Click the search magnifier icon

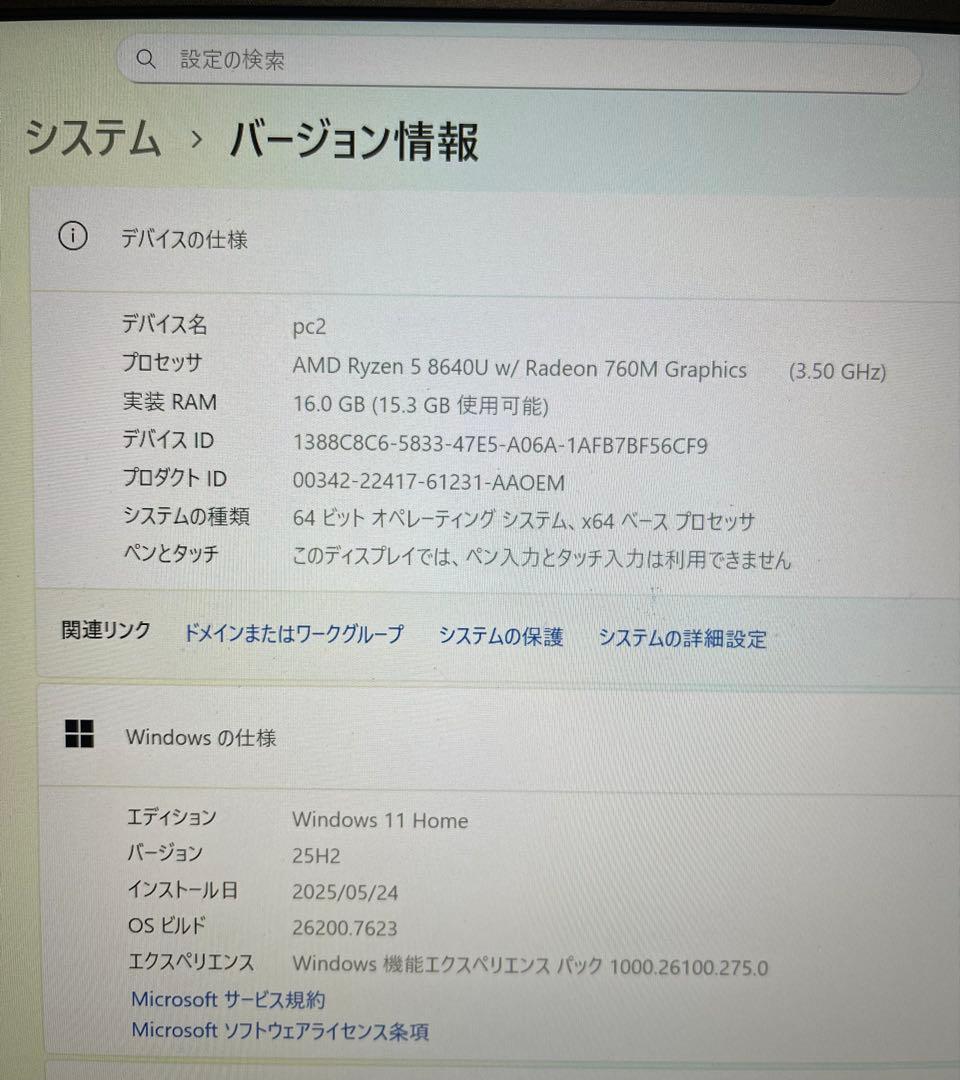coord(146,60)
